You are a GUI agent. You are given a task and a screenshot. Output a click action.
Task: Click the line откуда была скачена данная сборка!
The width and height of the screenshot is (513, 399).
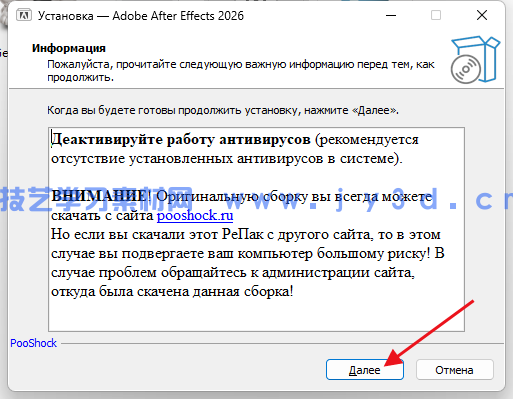(172, 292)
